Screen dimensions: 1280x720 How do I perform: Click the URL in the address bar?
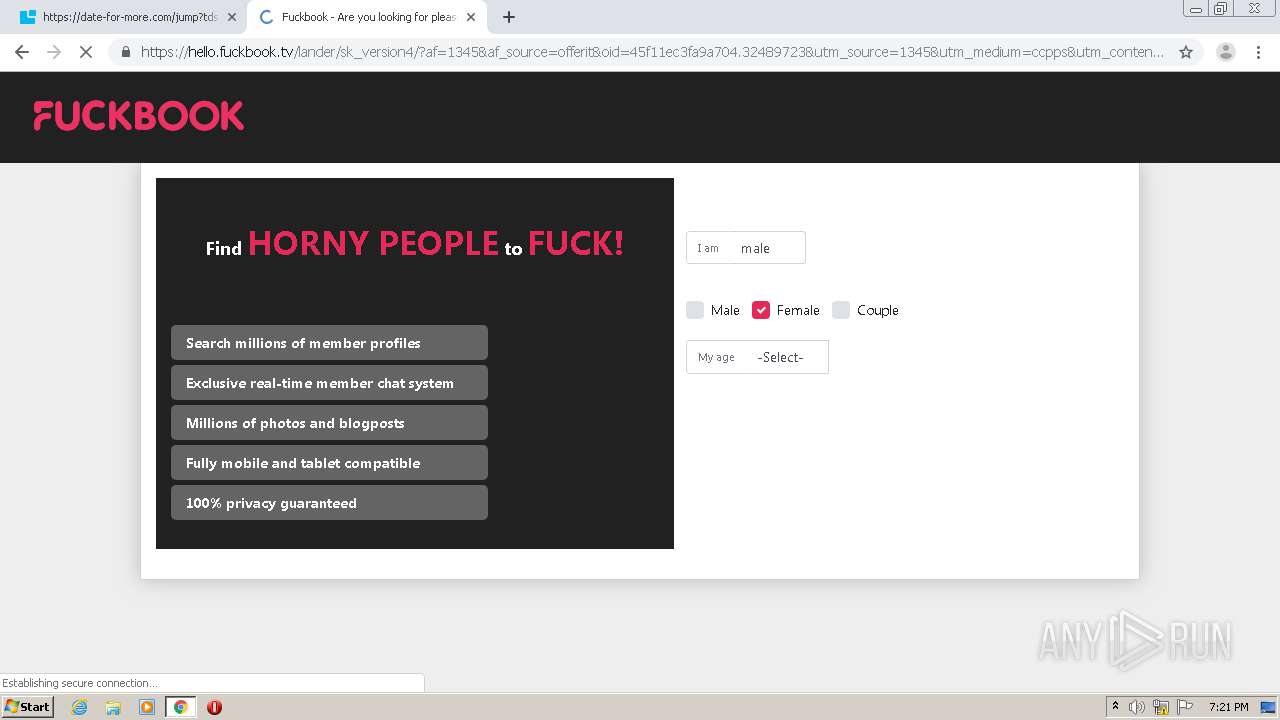[x=652, y=52]
